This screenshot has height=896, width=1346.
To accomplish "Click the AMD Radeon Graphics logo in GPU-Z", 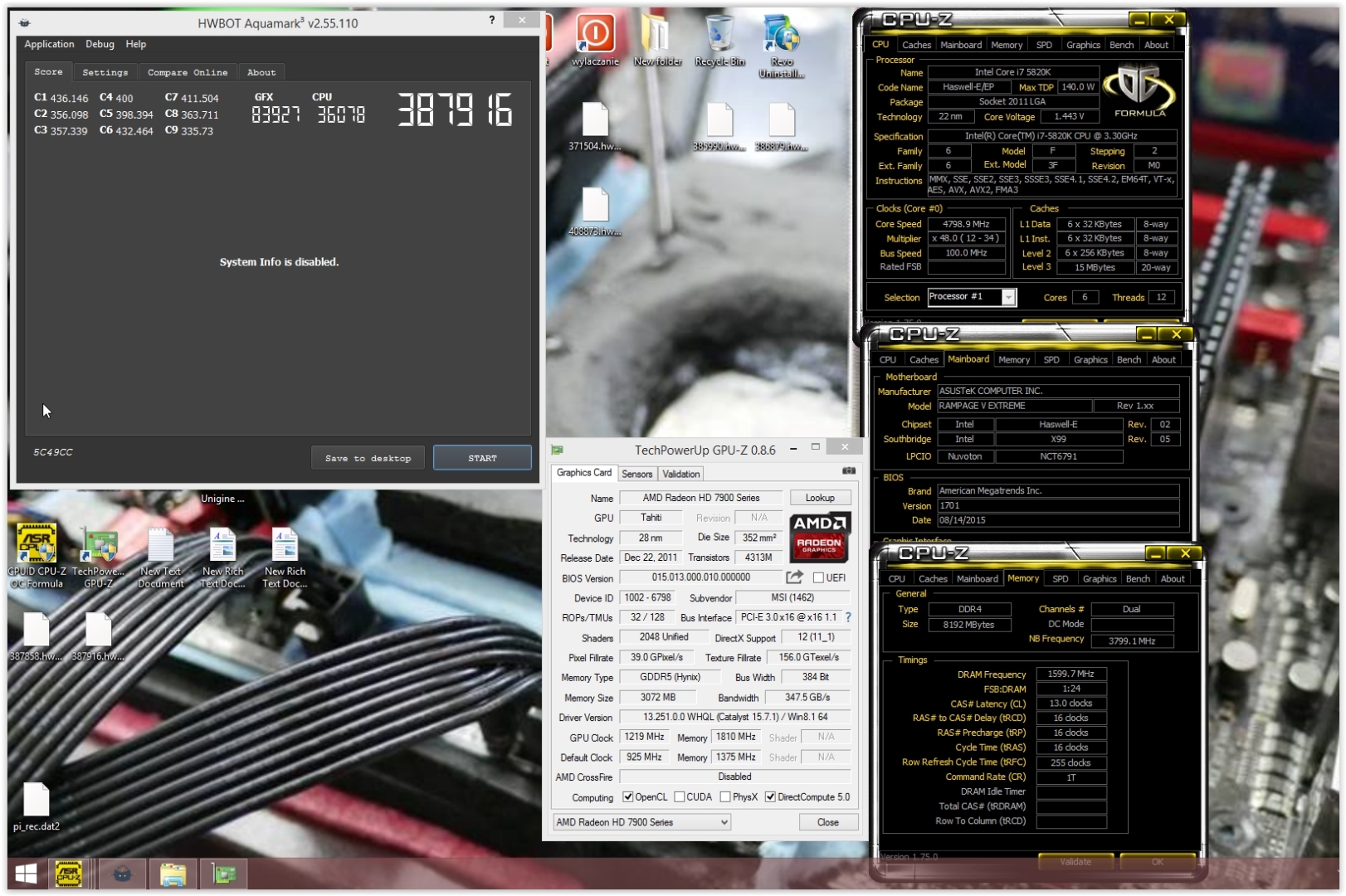I will [x=819, y=537].
